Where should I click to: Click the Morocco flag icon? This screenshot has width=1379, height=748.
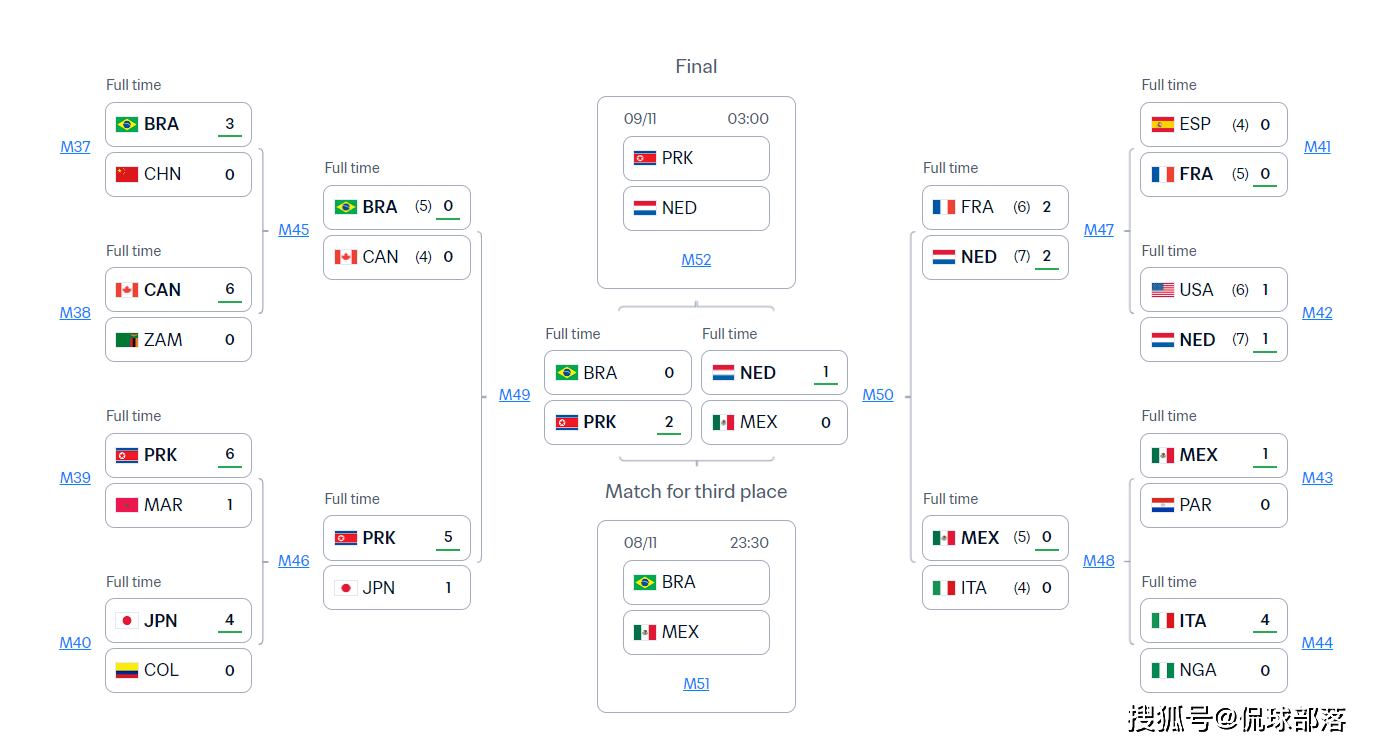pos(127,505)
